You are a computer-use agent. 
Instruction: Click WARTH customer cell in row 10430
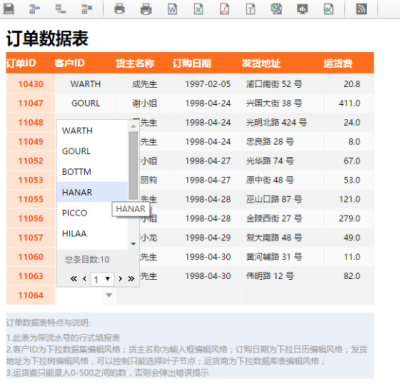point(86,84)
